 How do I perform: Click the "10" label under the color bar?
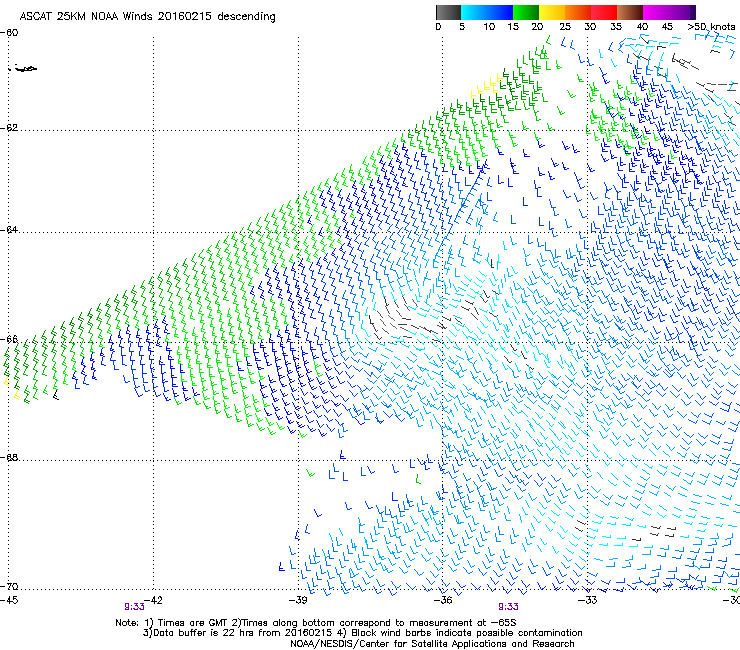[489, 27]
